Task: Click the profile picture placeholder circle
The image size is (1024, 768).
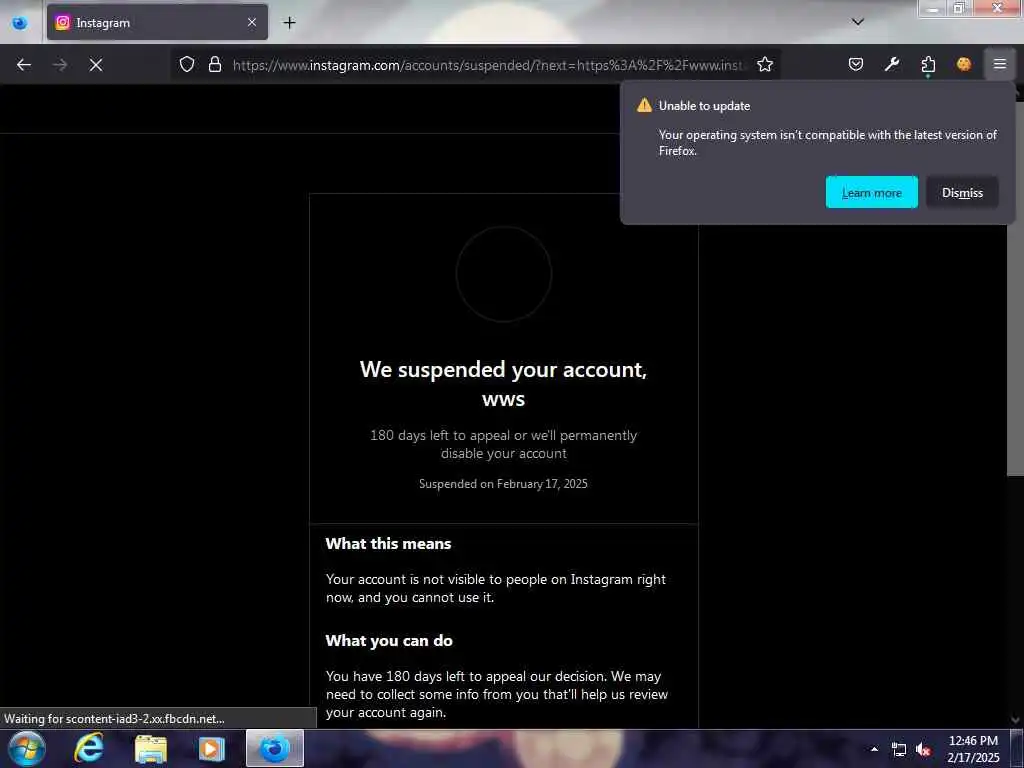Action: click(x=504, y=274)
